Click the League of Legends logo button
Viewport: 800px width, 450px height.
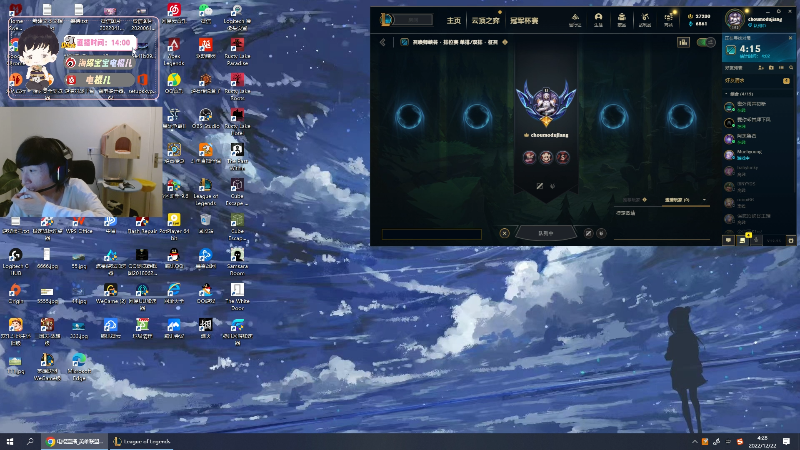pyautogui.click(x=386, y=20)
